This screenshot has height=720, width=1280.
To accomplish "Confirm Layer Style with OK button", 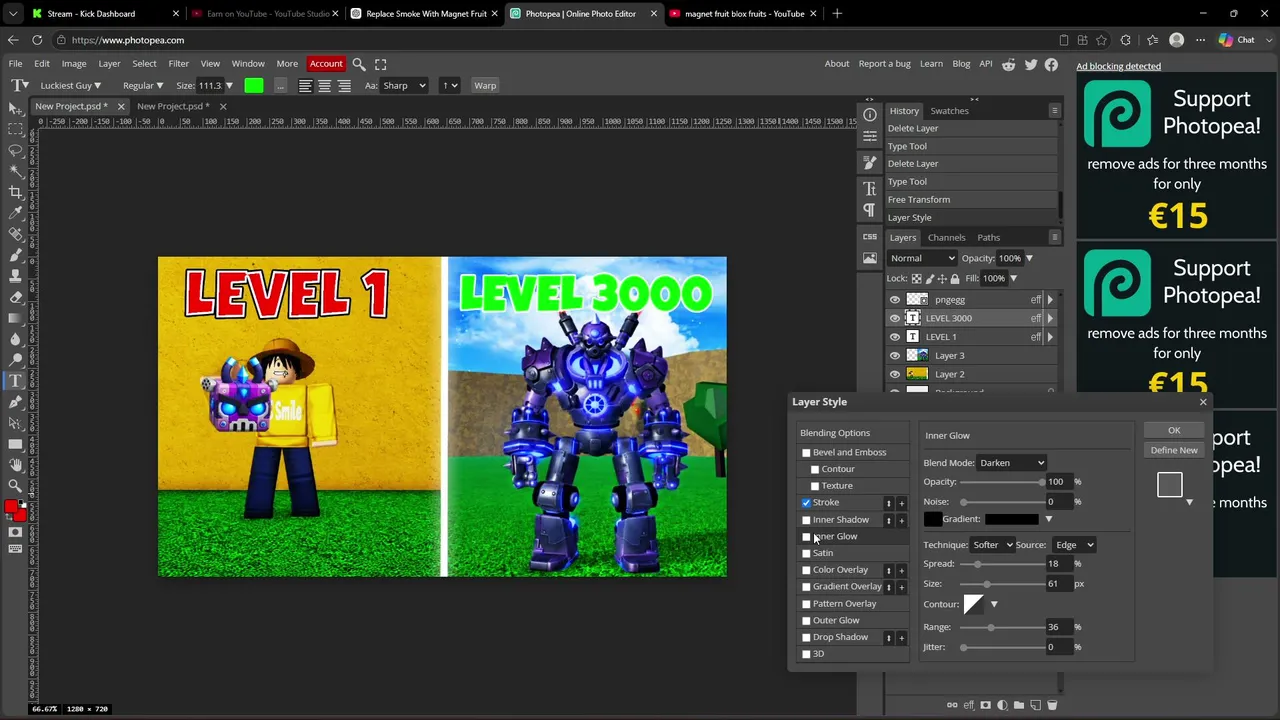I will coord(1174,431).
